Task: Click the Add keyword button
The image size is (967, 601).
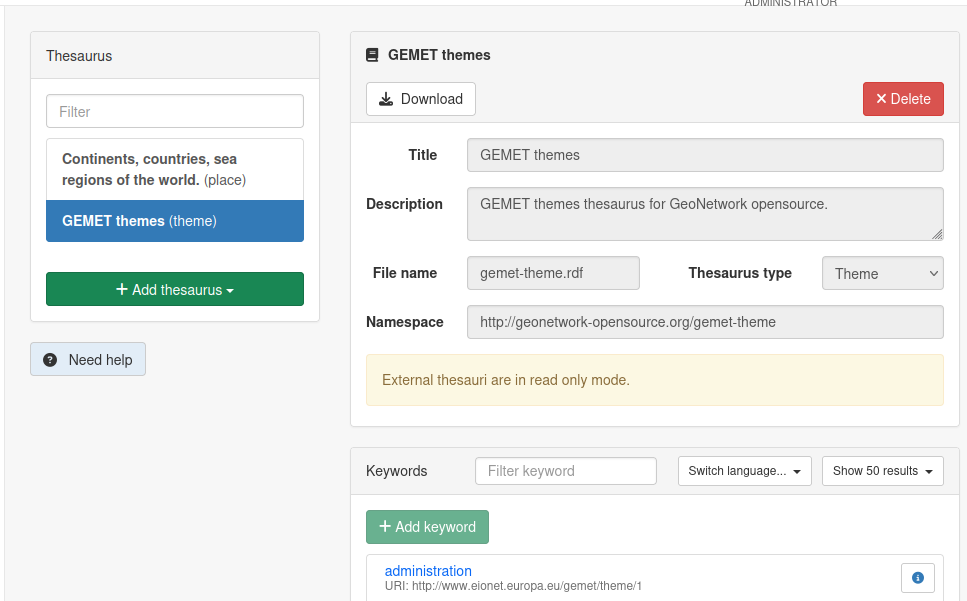Action: coord(427,527)
